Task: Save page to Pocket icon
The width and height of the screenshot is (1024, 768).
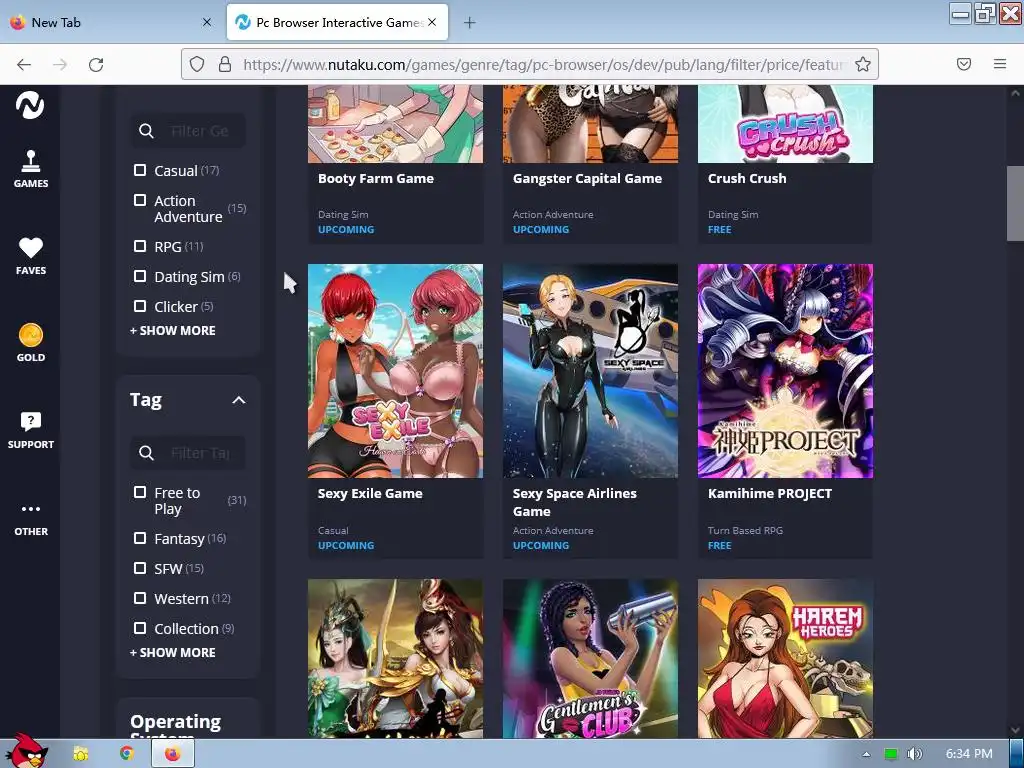Action: pyautogui.click(x=964, y=64)
